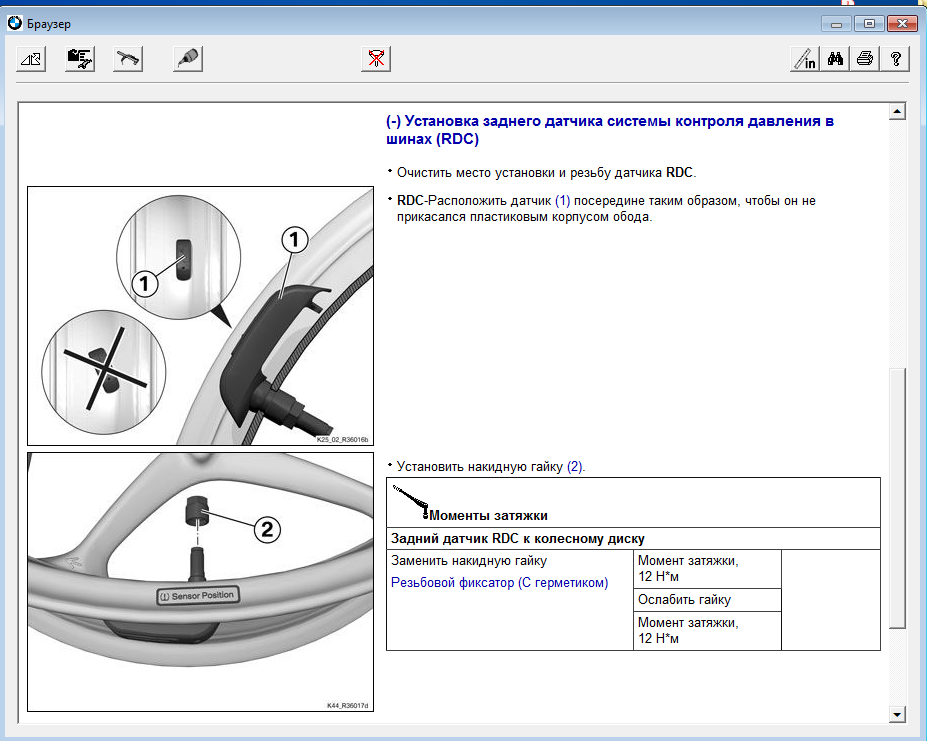The height and width of the screenshot is (741, 927).
Task: Click the 'Моменты затяжки' torque table header
Action: coord(487,515)
